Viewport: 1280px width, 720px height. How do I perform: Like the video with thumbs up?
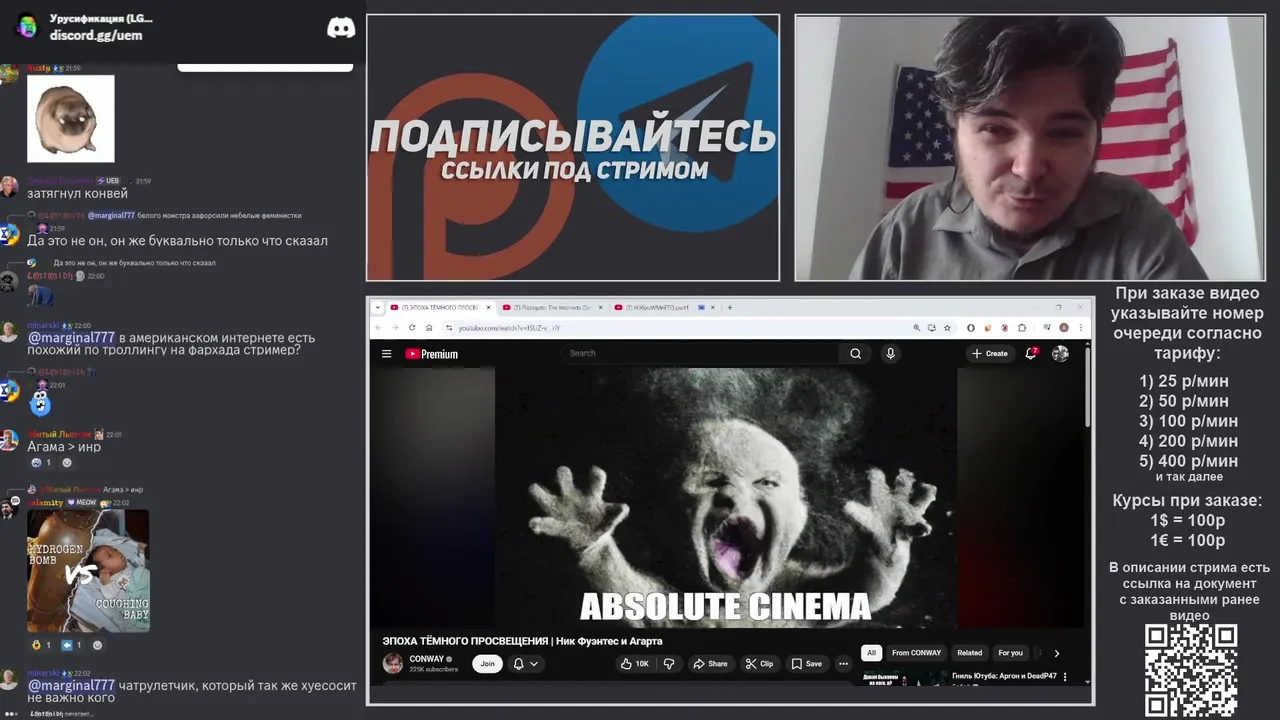tap(634, 663)
